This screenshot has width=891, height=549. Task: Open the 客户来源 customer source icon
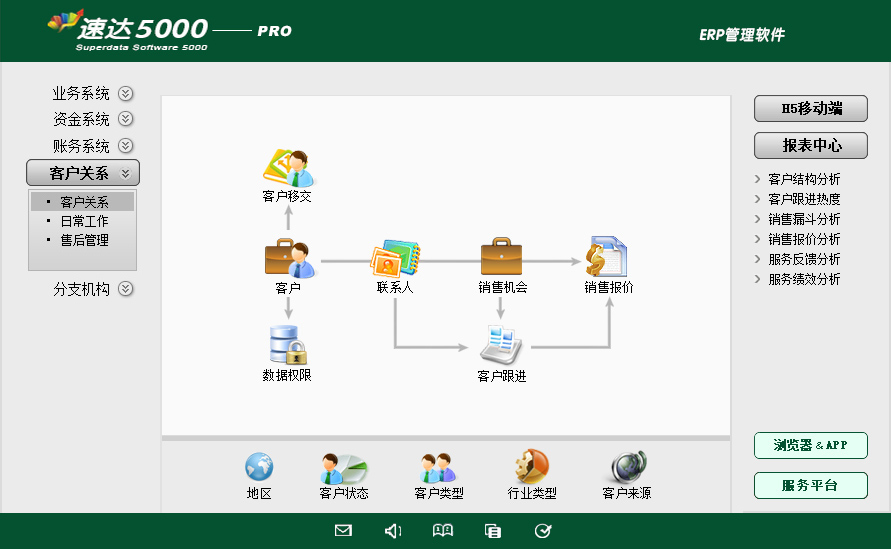coord(628,467)
